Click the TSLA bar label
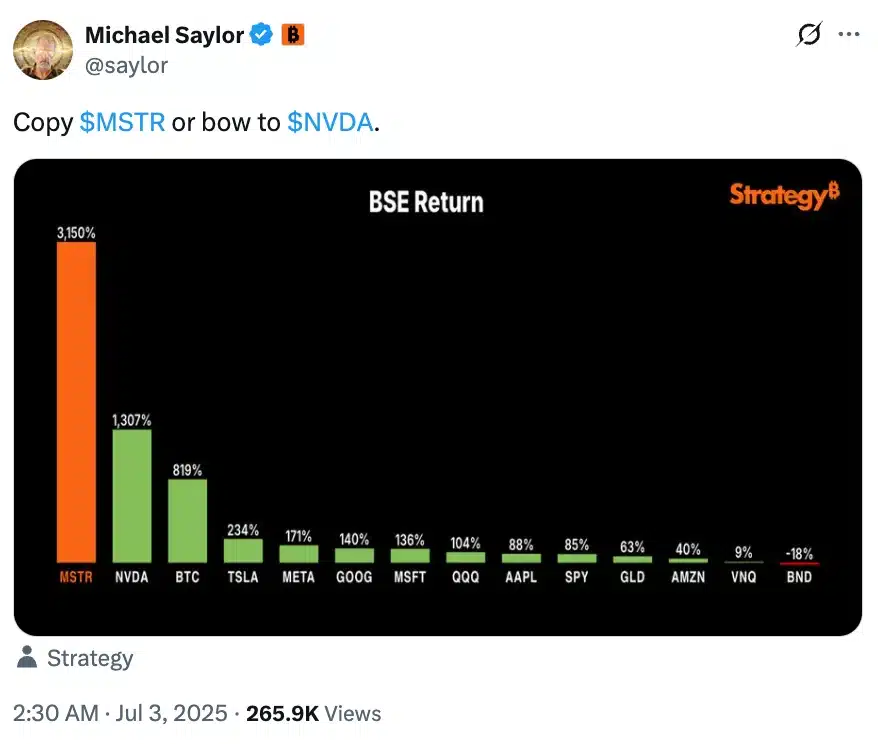Screen dimensions: 878x744 pyautogui.click(x=243, y=577)
